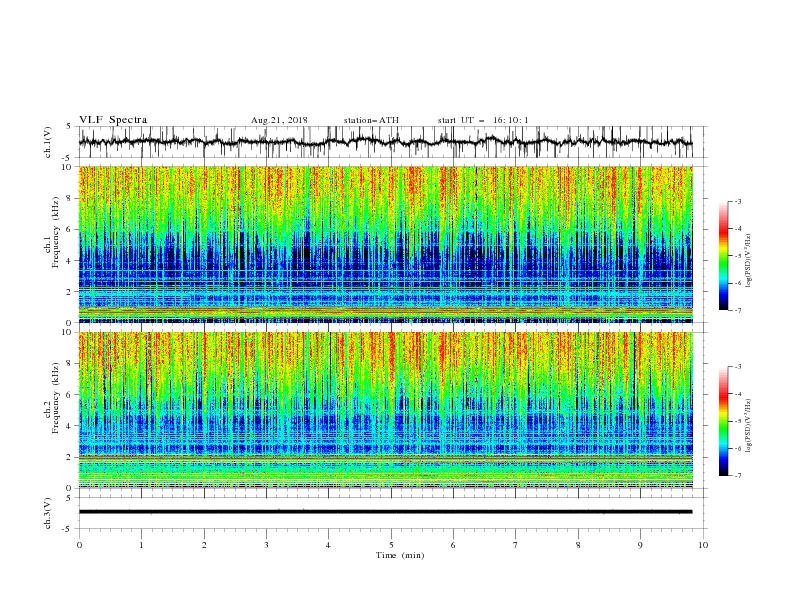Click time axis tick label "5"
The width and height of the screenshot is (792, 612).
coord(391,545)
